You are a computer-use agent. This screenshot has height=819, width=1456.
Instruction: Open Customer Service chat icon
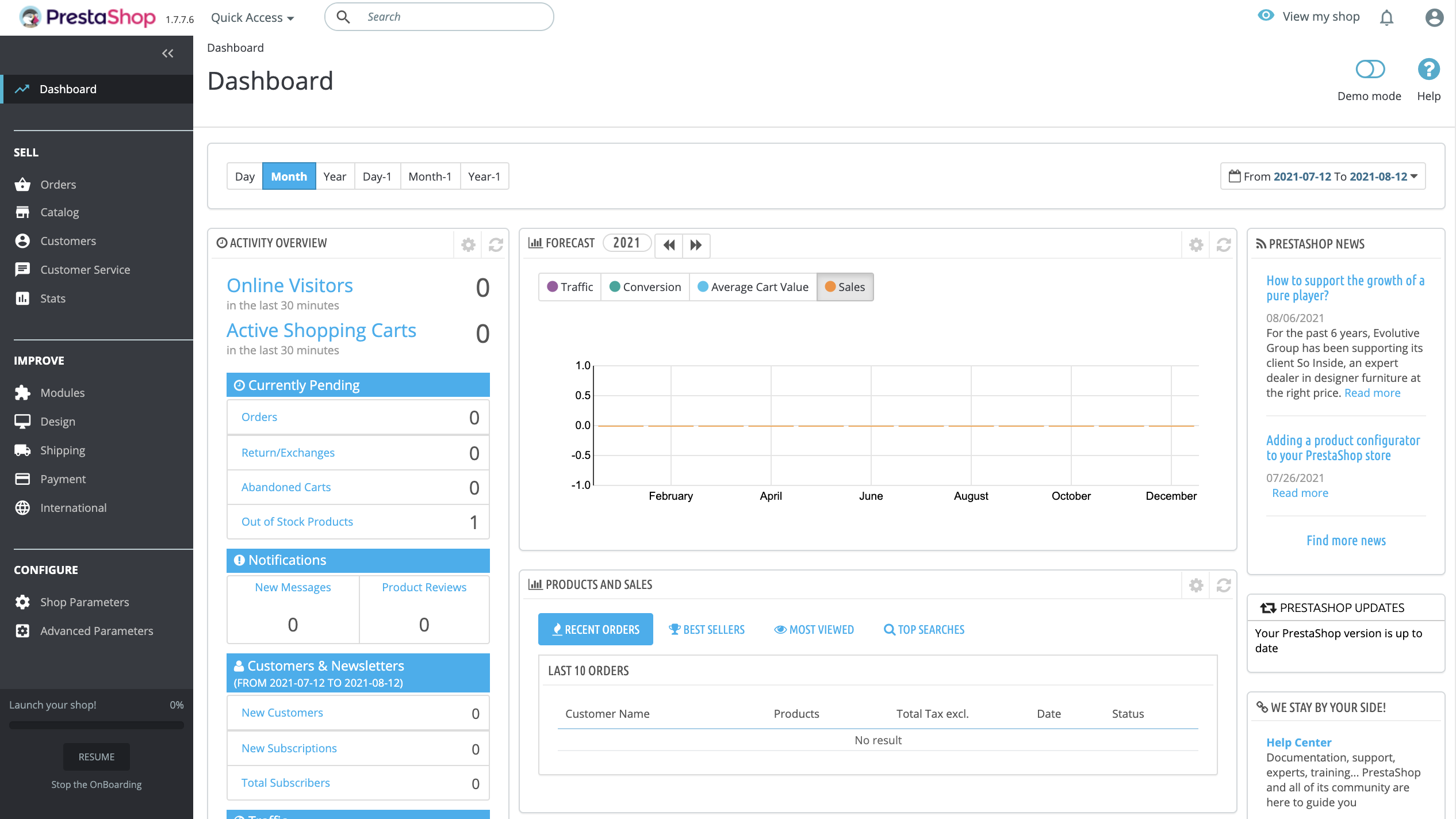(x=22, y=270)
